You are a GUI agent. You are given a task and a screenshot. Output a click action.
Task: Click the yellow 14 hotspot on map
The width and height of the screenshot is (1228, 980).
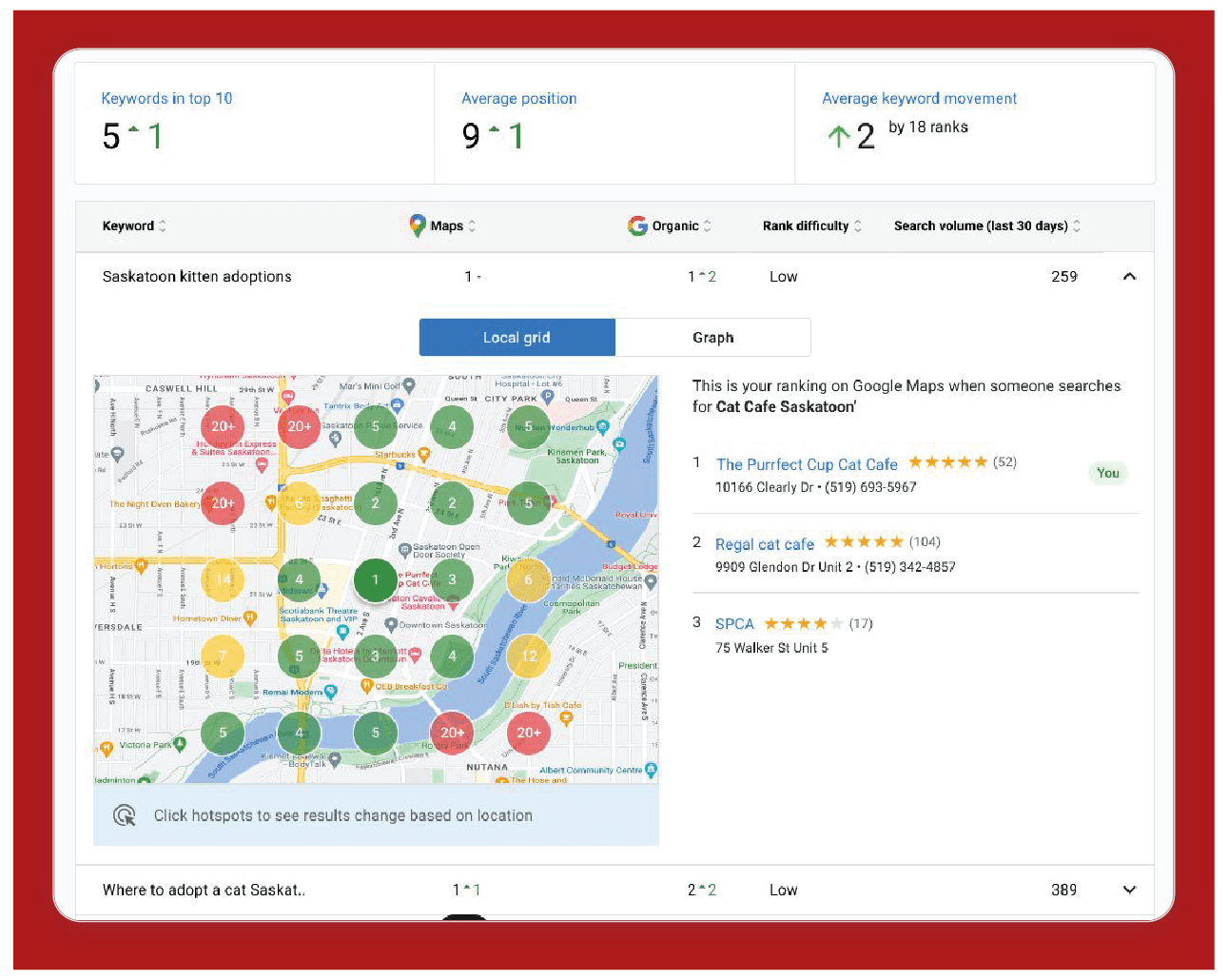[x=224, y=578]
